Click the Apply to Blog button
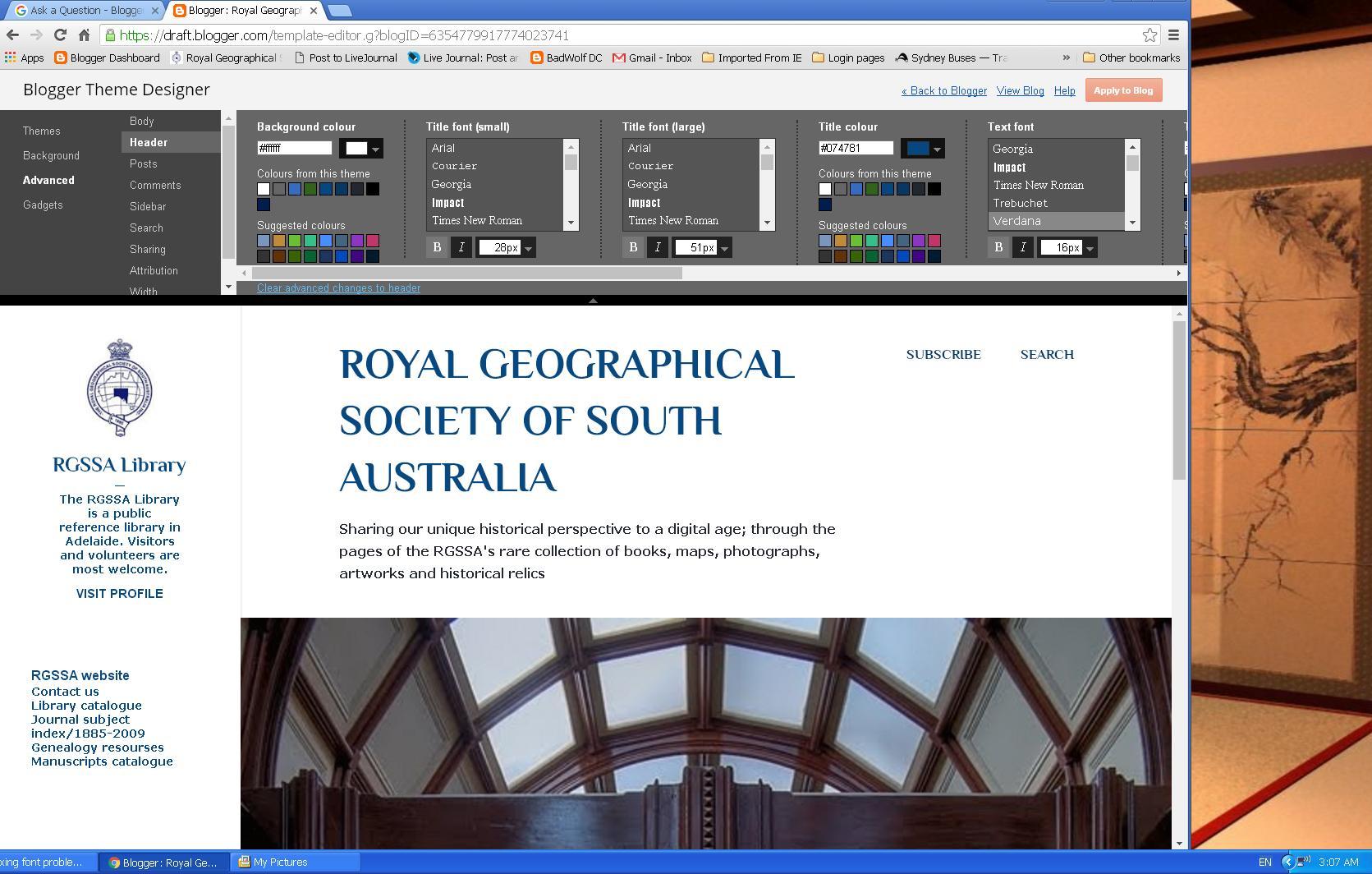The image size is (1372, 874). 1123,90
